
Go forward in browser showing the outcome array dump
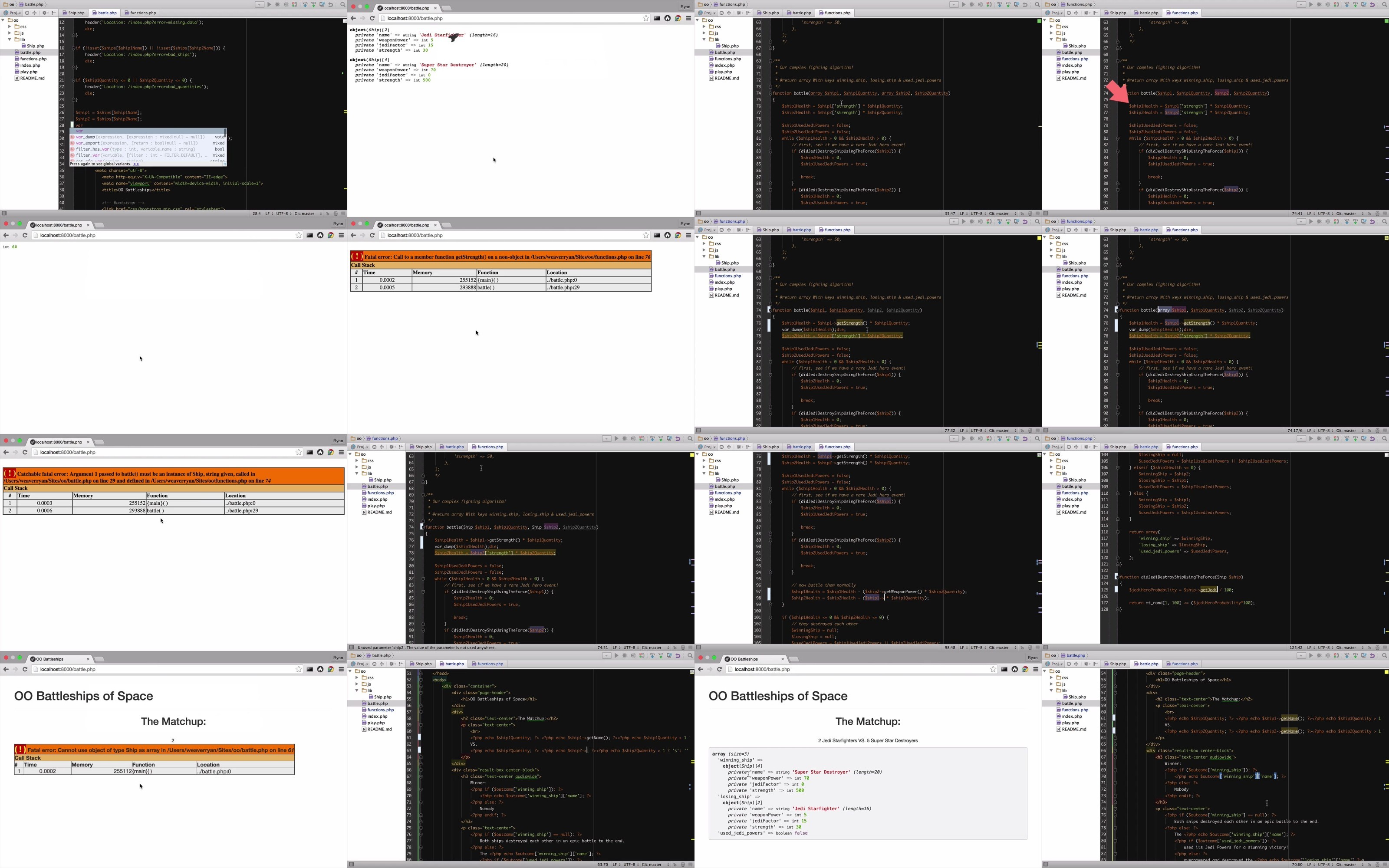[x=709, y=669]
